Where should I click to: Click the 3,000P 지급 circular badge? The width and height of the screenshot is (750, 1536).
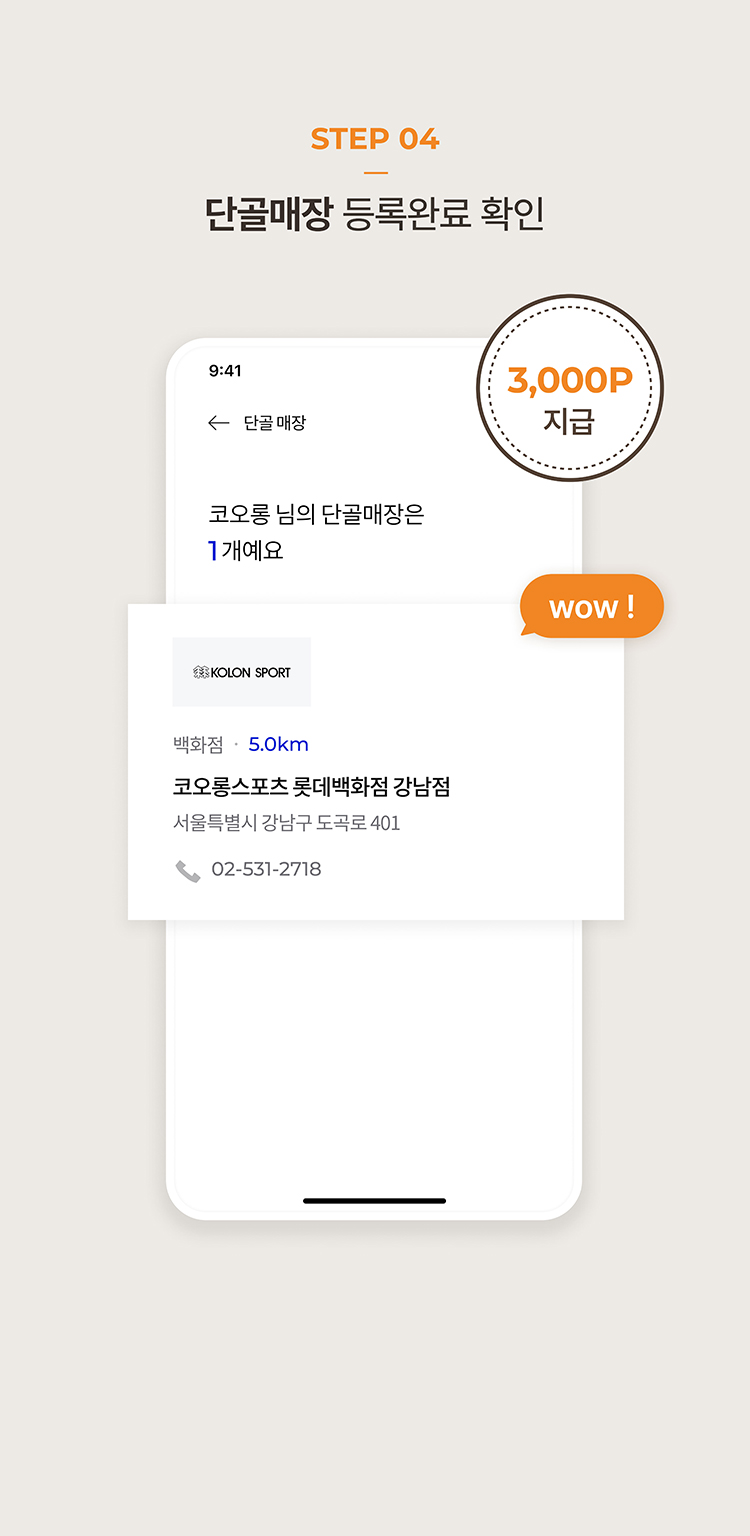pos(569,389)
